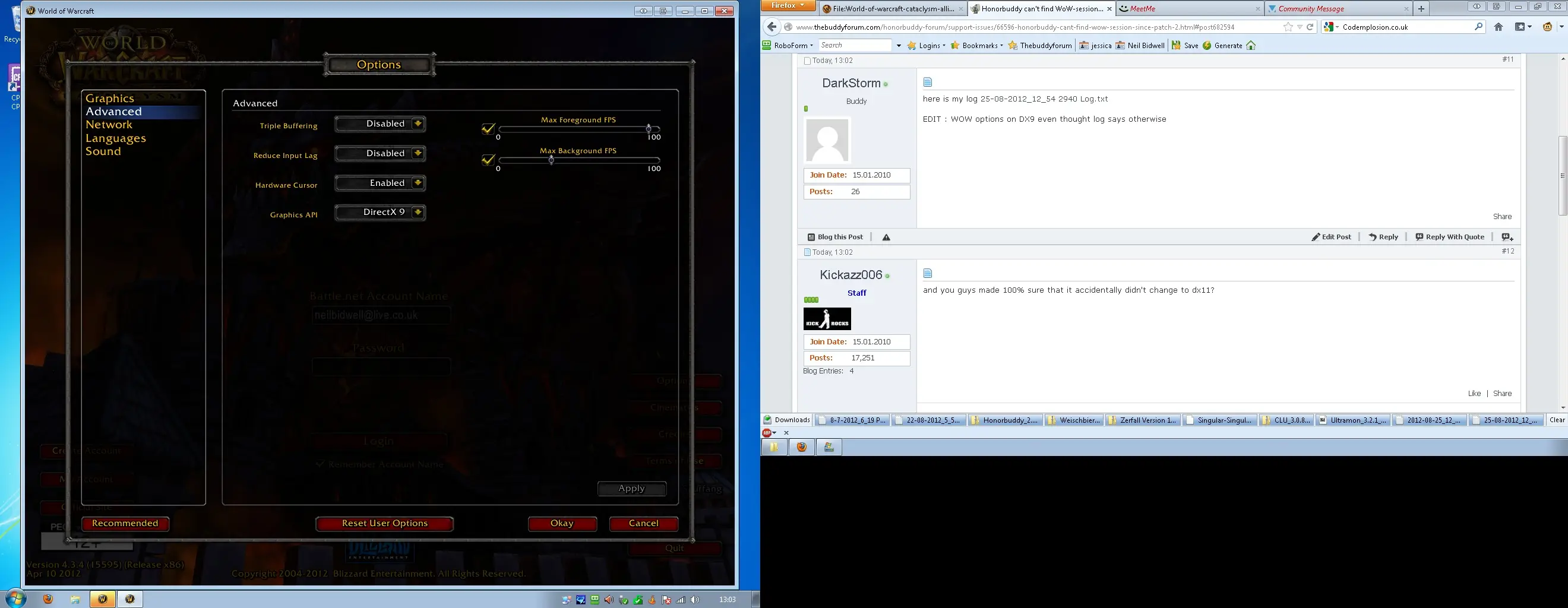Click the Recommended button
Viewport: 1568px width, 608px height.
pyautogui.click(x=125, y=524)
